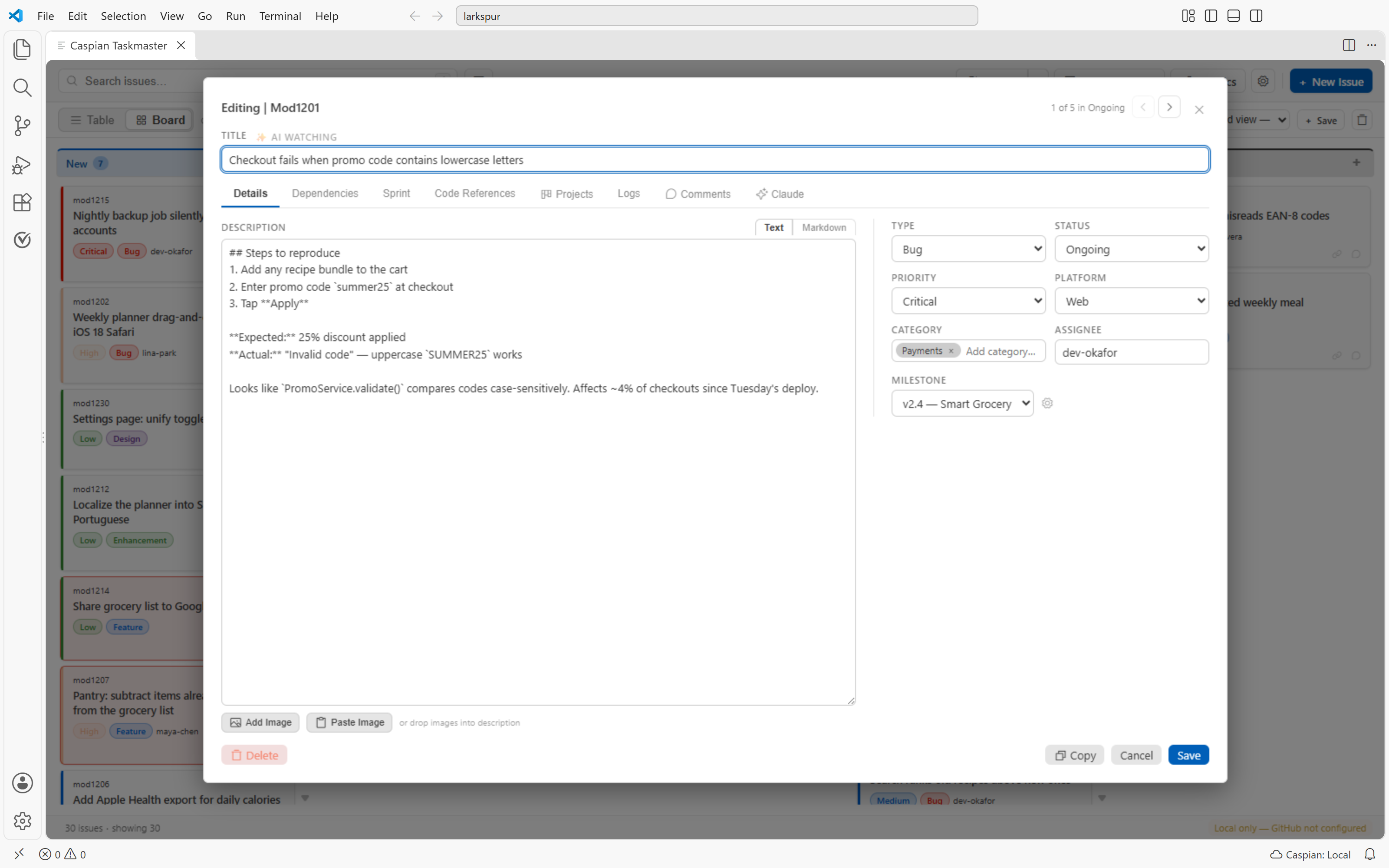Open the Status dropdown set to Ongoing

pyautogui.click(x=1131, y=249)
